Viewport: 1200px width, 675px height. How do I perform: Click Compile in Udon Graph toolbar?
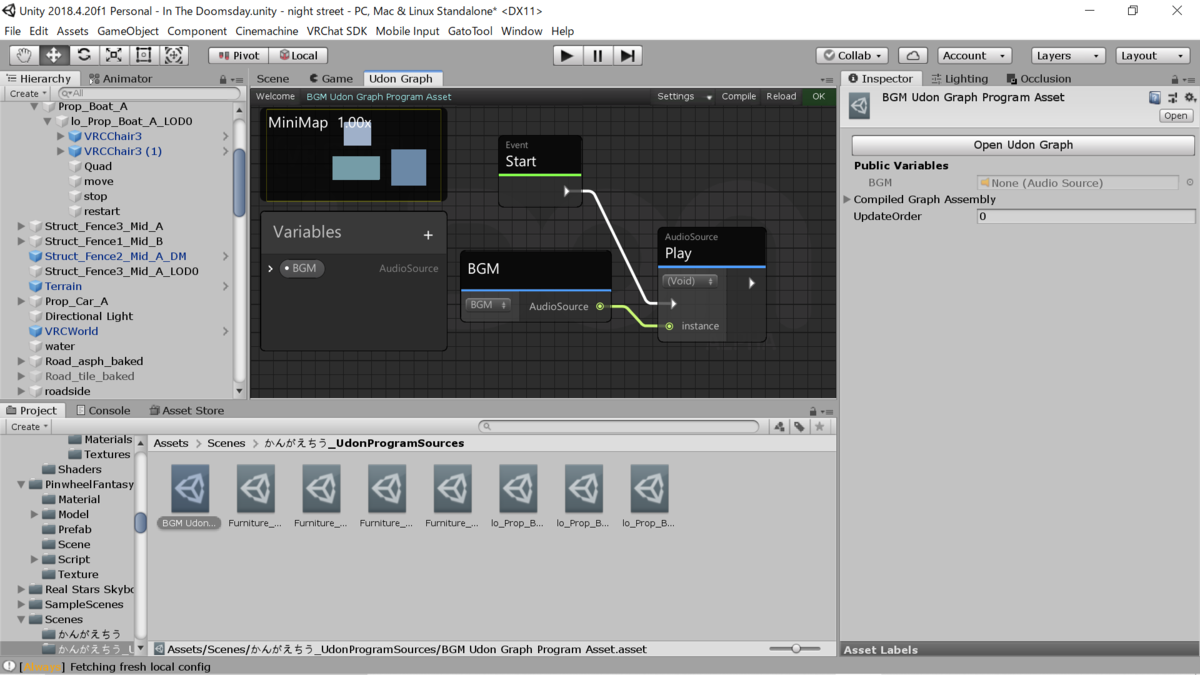[739, 97]
